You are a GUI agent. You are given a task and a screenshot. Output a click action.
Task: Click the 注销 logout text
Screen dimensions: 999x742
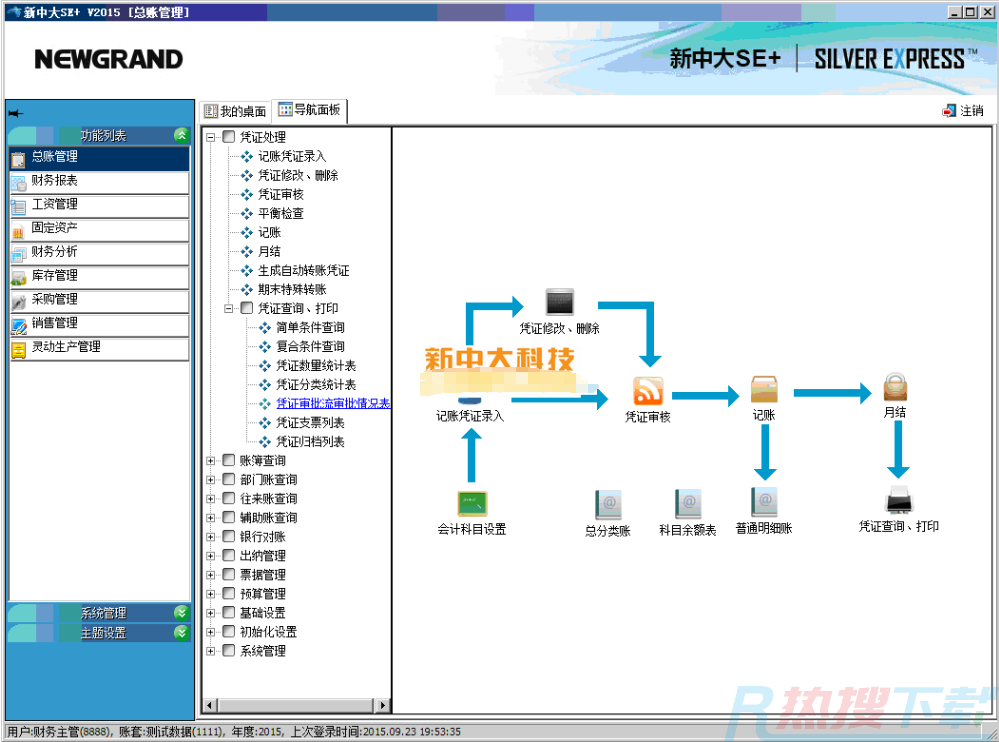click(x=972, y=111)
